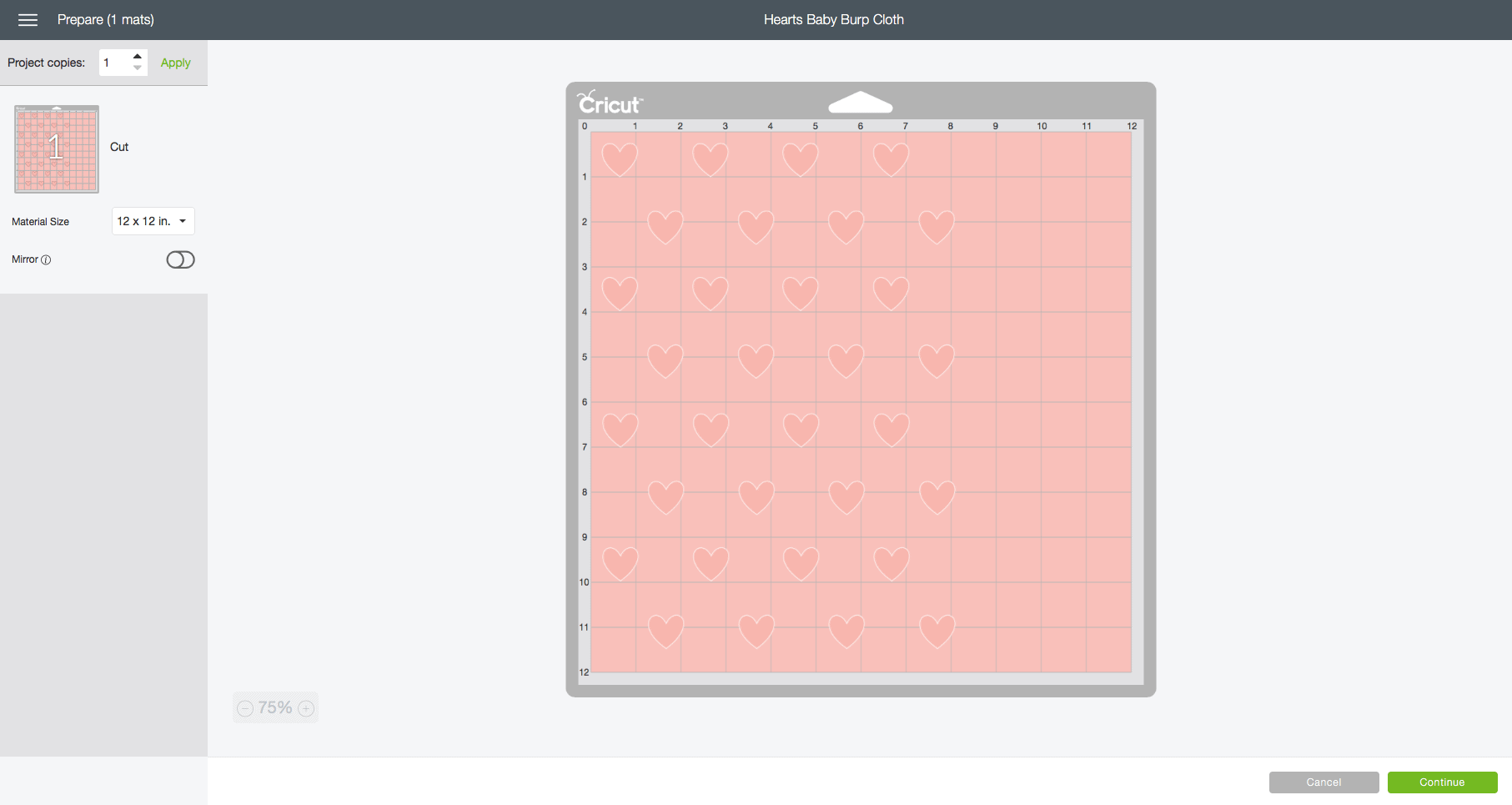Select the bottom-right heart of the pattern
The width and height of the screenshot is (1512, 805).
pyautogui.click(x=937, y=631)
